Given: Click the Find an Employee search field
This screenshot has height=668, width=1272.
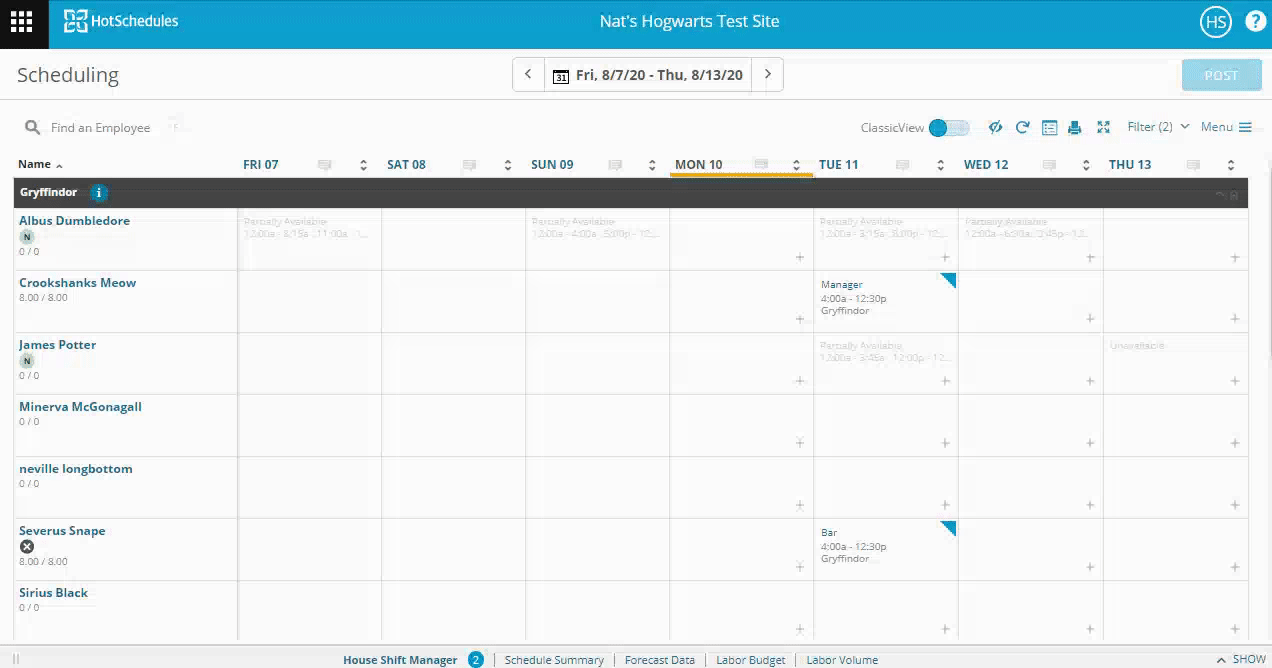Looking at the screenshot, I should 100,128.
